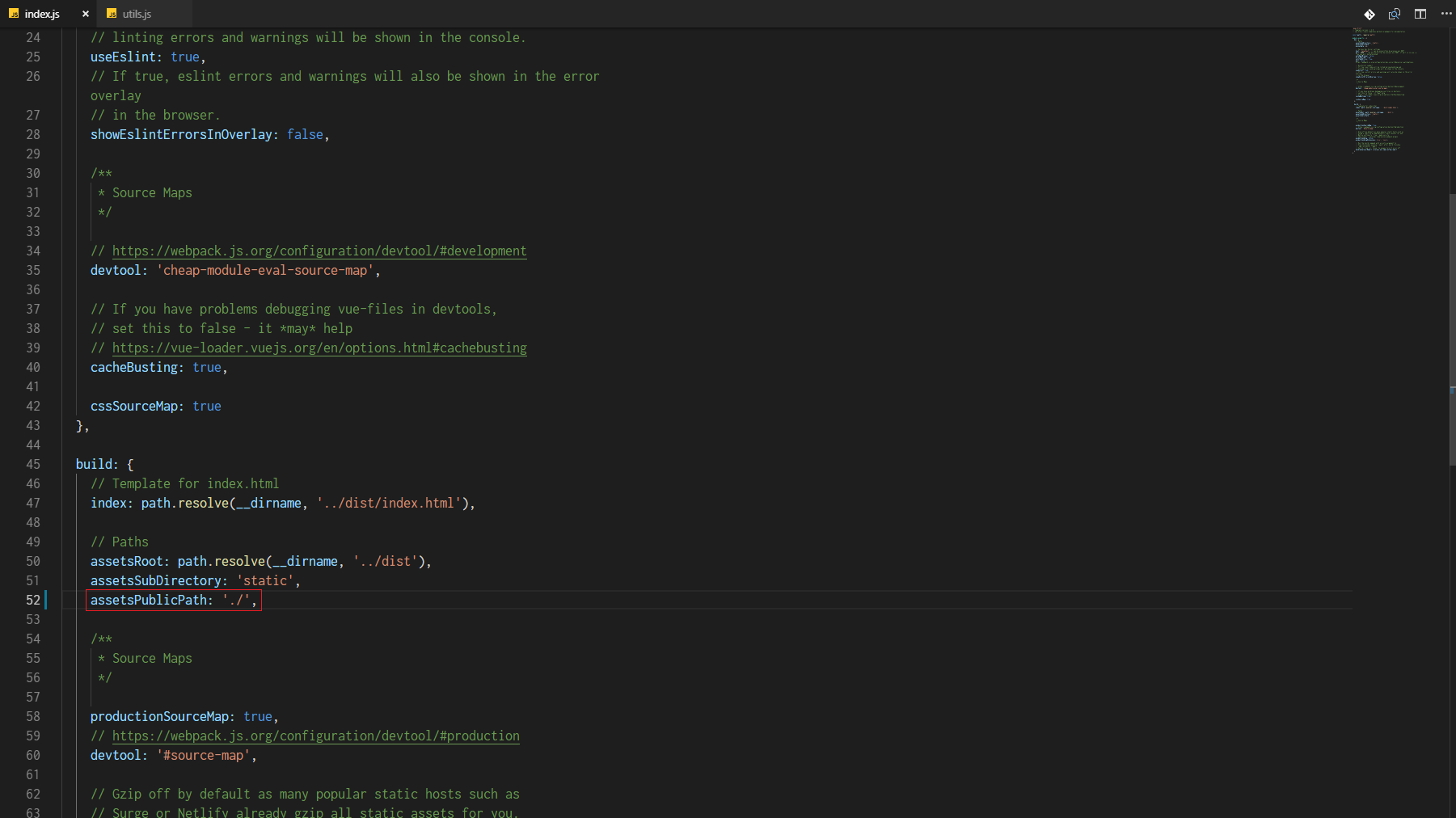Open the vue-loader cachebusting link

(x=319, y=348)
